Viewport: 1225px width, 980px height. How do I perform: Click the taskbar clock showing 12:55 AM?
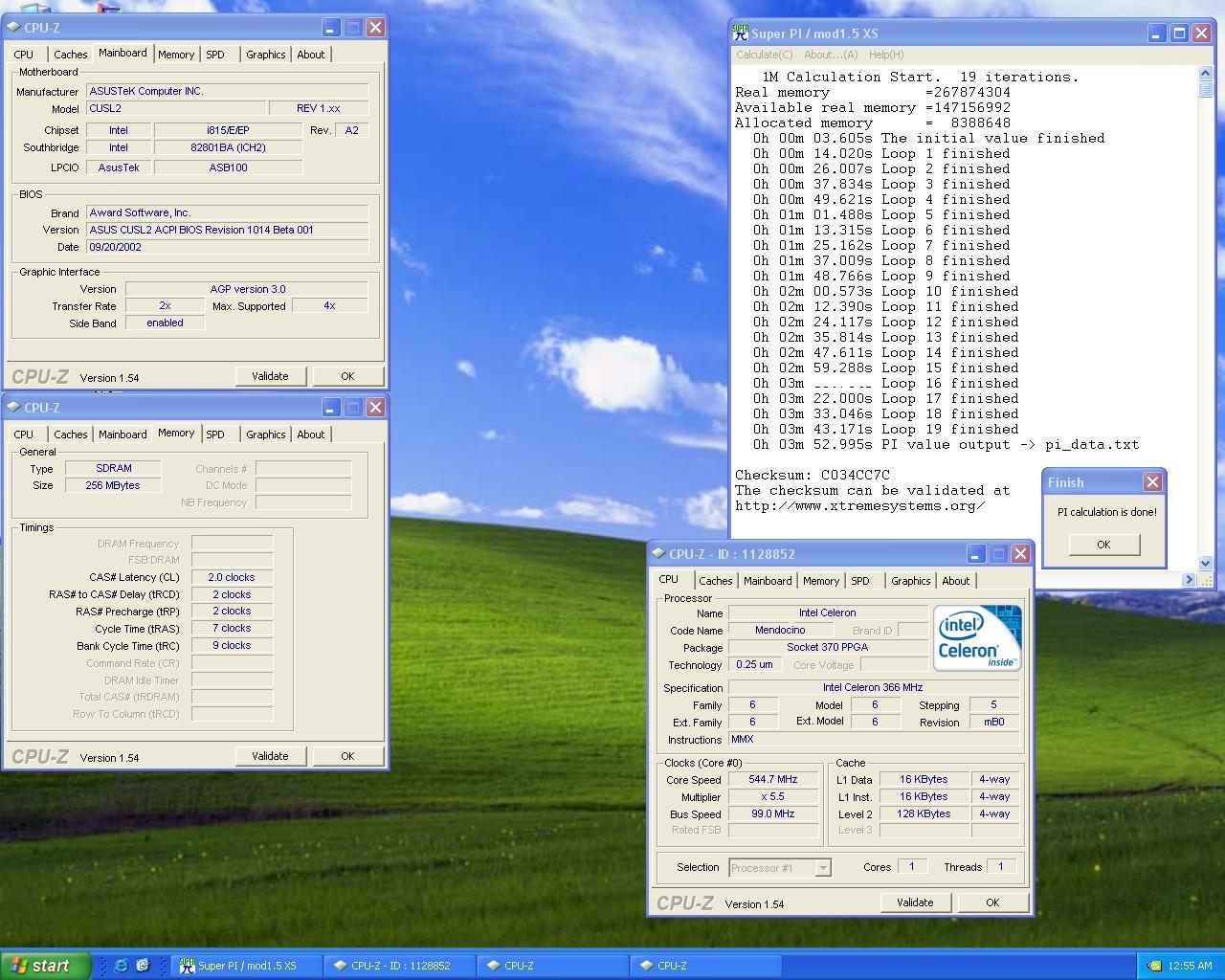pos(1190,966)
